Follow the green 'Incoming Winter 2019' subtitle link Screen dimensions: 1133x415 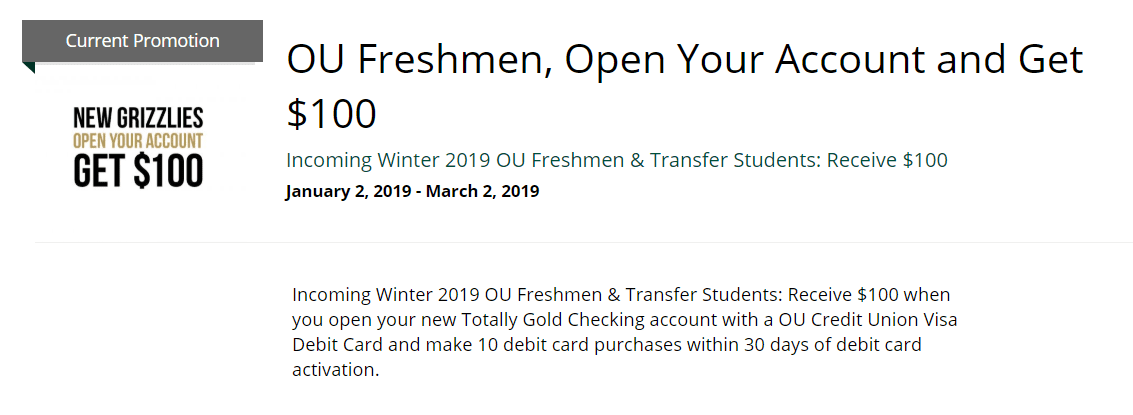616,161
